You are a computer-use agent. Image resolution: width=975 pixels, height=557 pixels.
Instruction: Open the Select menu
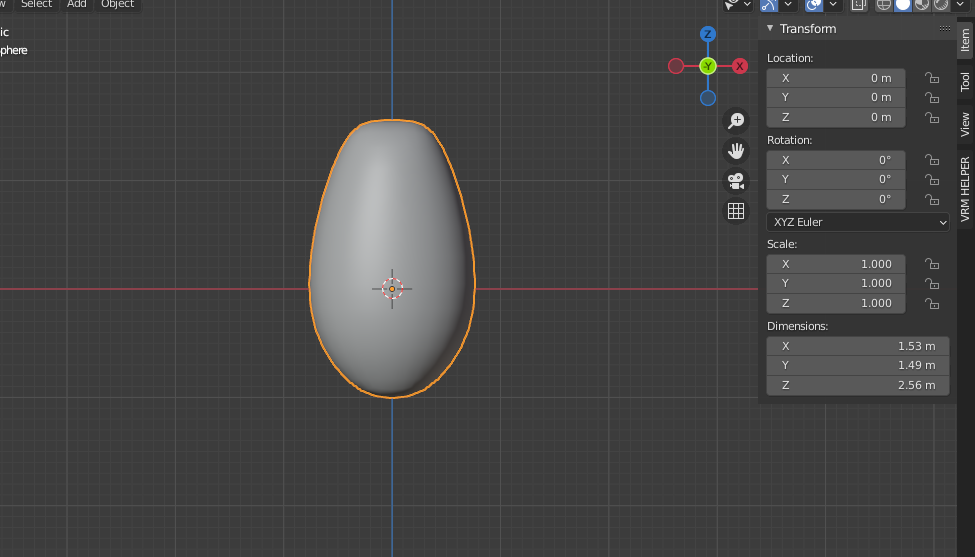click(x=36, y=4)
